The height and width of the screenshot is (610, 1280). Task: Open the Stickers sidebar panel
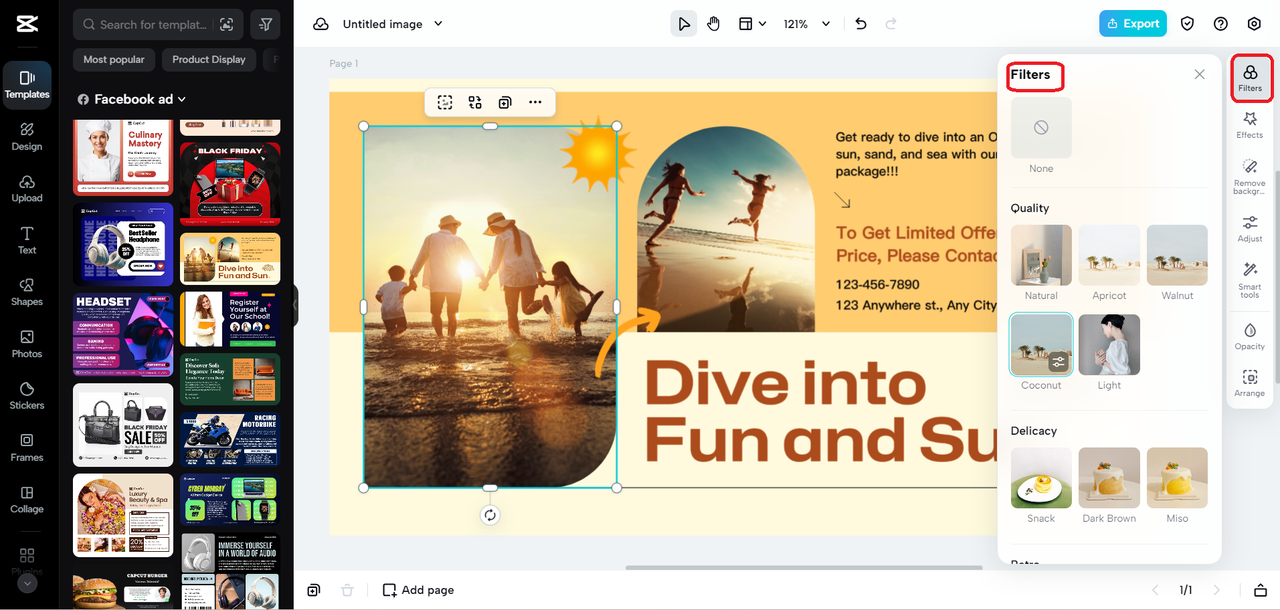coord(27,395)
